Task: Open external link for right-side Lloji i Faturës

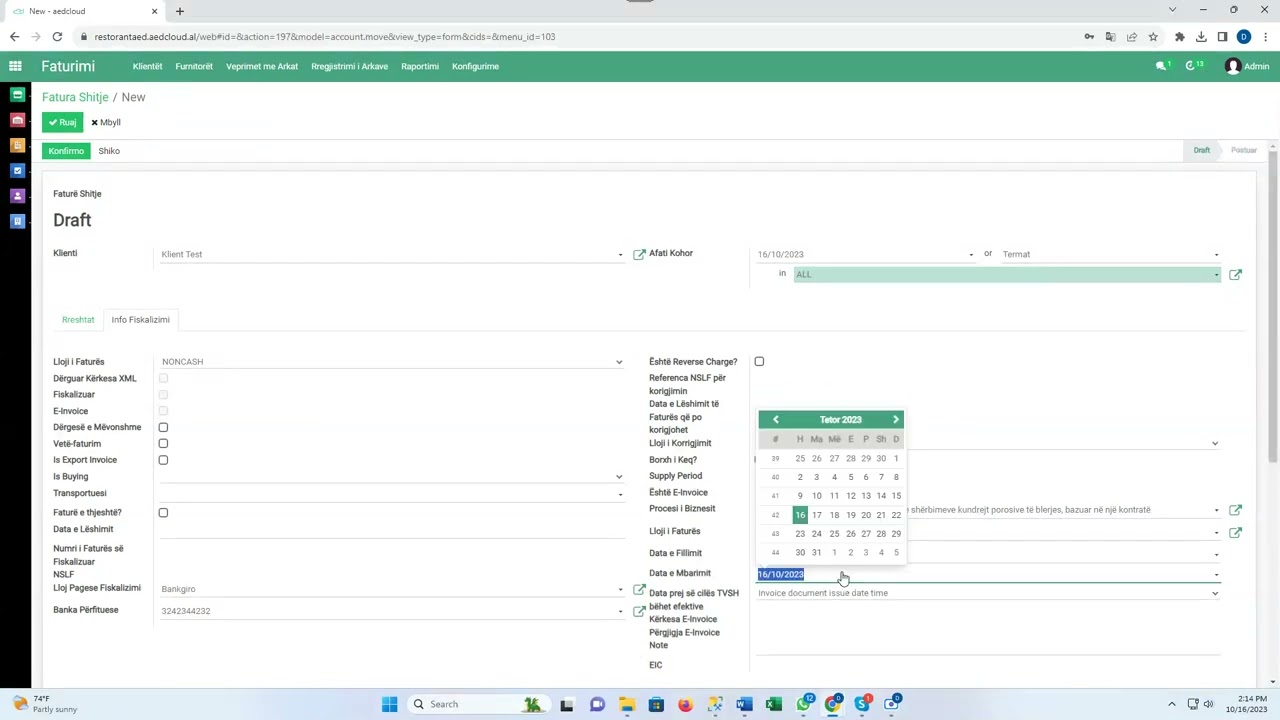Action: point(1235,532)
